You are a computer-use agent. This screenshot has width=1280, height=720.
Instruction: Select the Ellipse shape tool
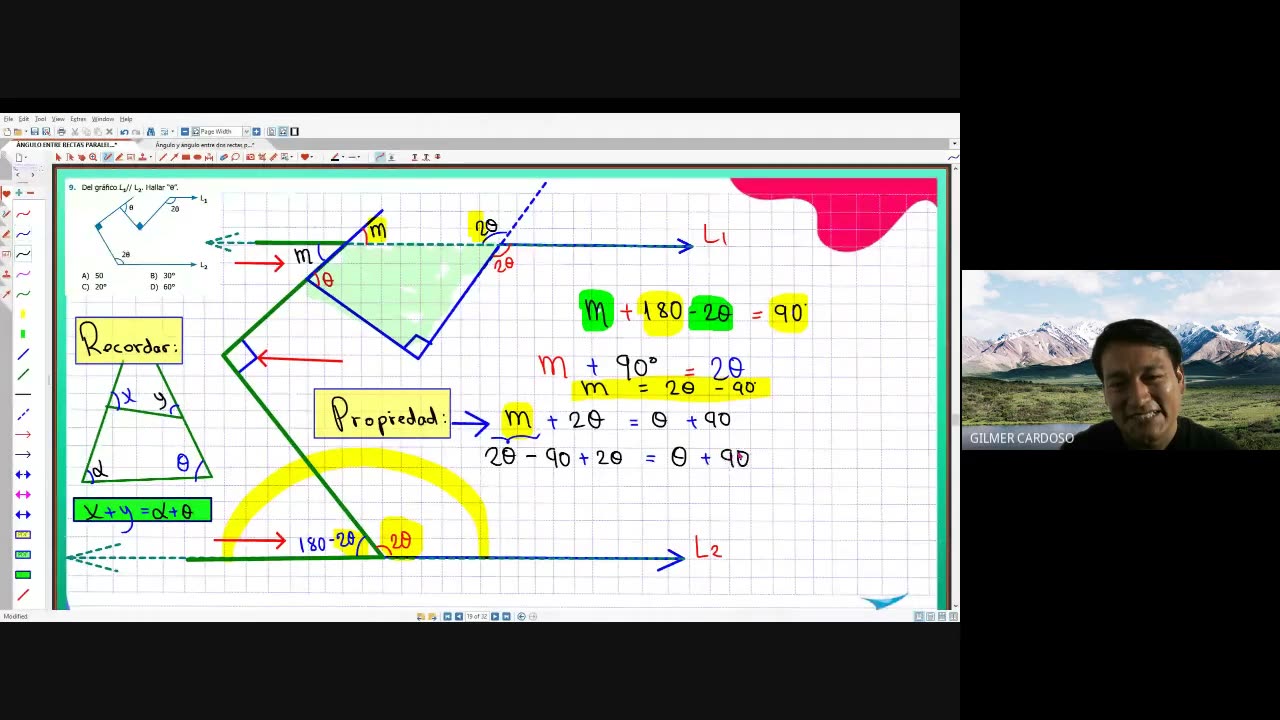tap(197, 157)
